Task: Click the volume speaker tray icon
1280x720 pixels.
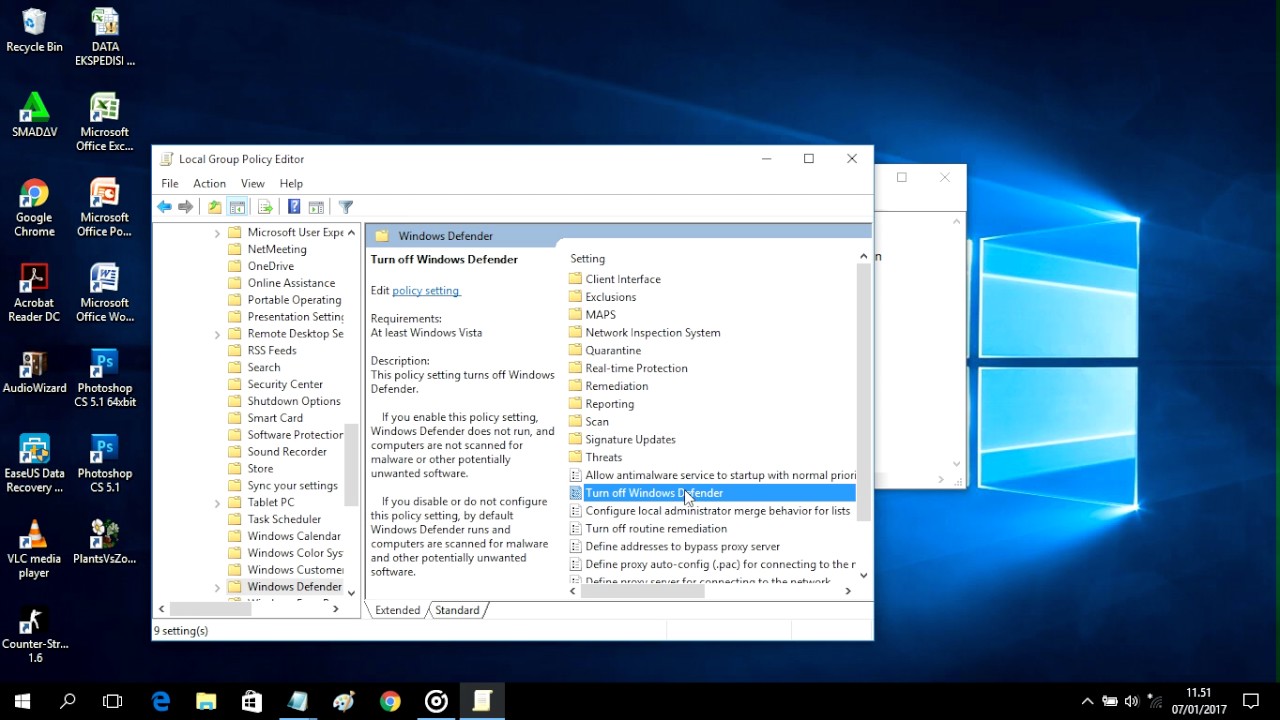Action: 1131,701
